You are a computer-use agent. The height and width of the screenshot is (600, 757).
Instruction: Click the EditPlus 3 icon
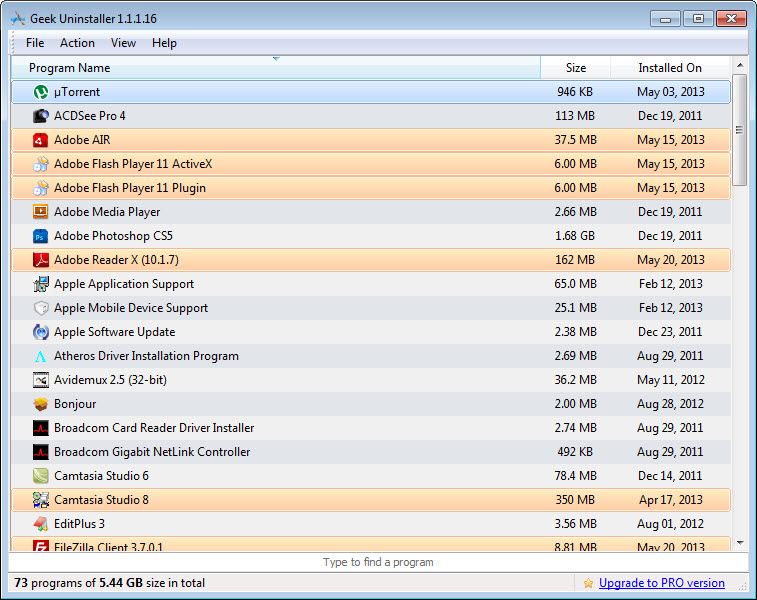41,524
